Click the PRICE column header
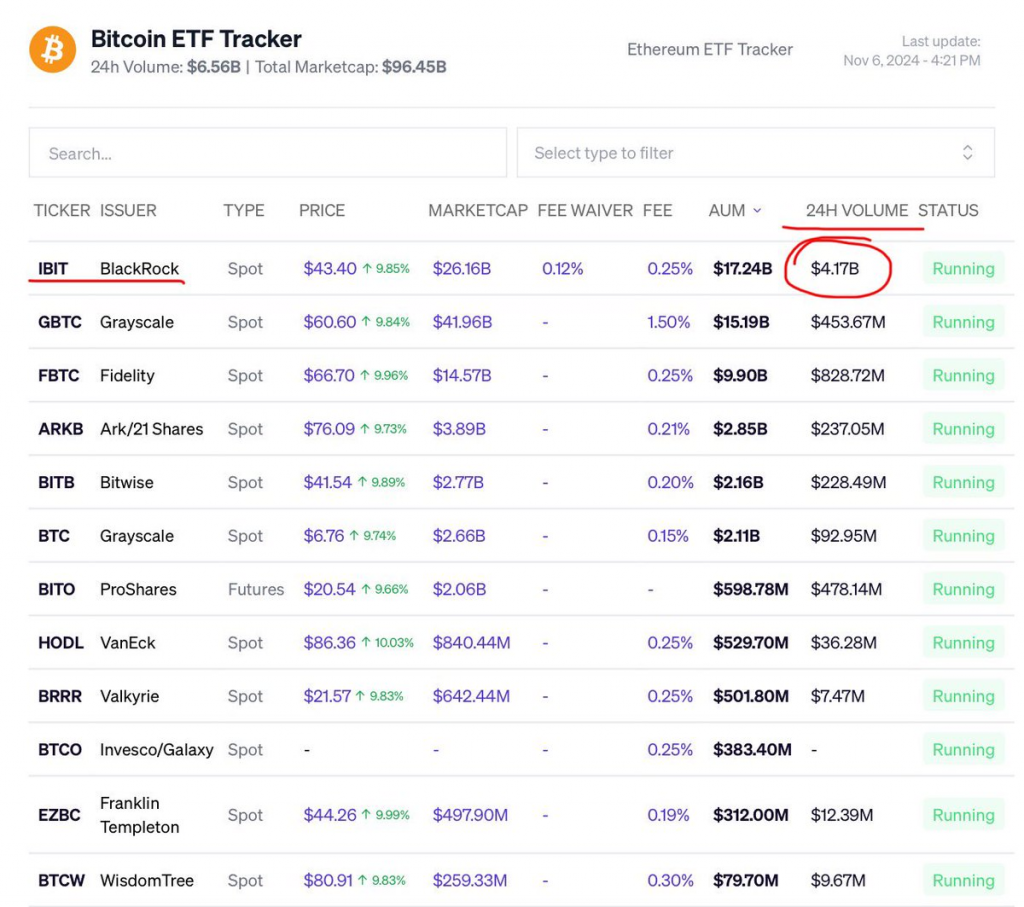 click(322, 211)
